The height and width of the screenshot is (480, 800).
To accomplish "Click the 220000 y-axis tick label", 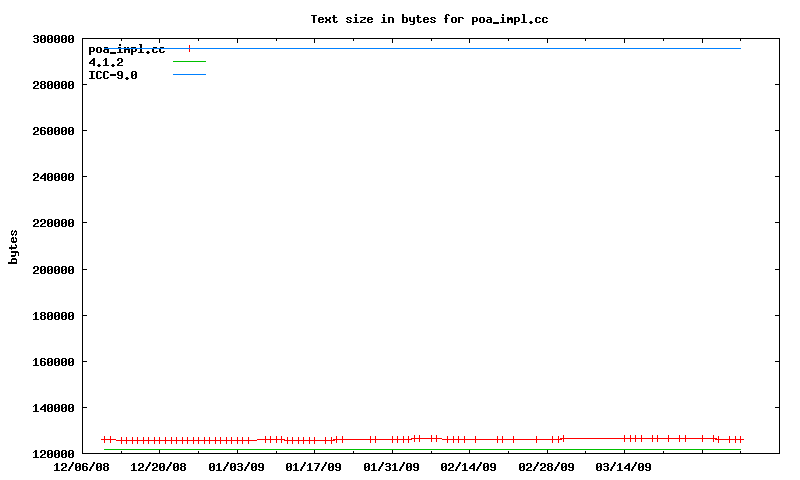I will coord(52,224).
